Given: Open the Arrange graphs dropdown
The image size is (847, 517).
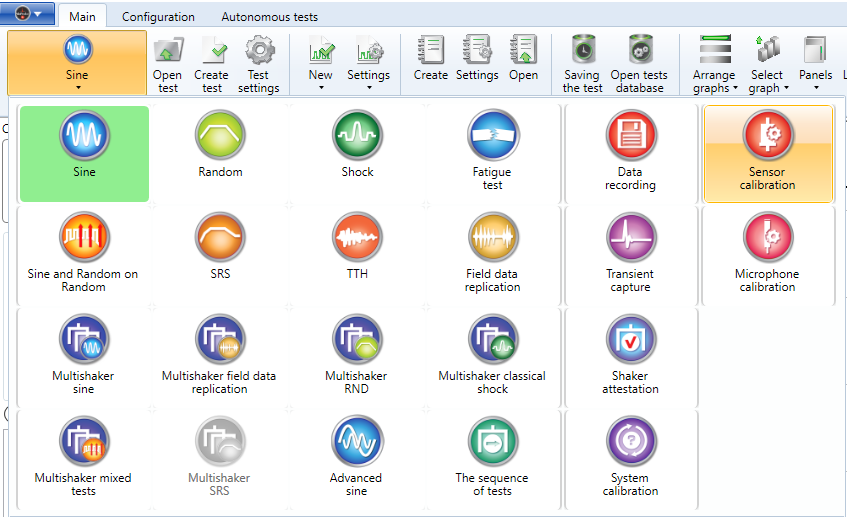Looking at the screenshot, I should point(715,64).
